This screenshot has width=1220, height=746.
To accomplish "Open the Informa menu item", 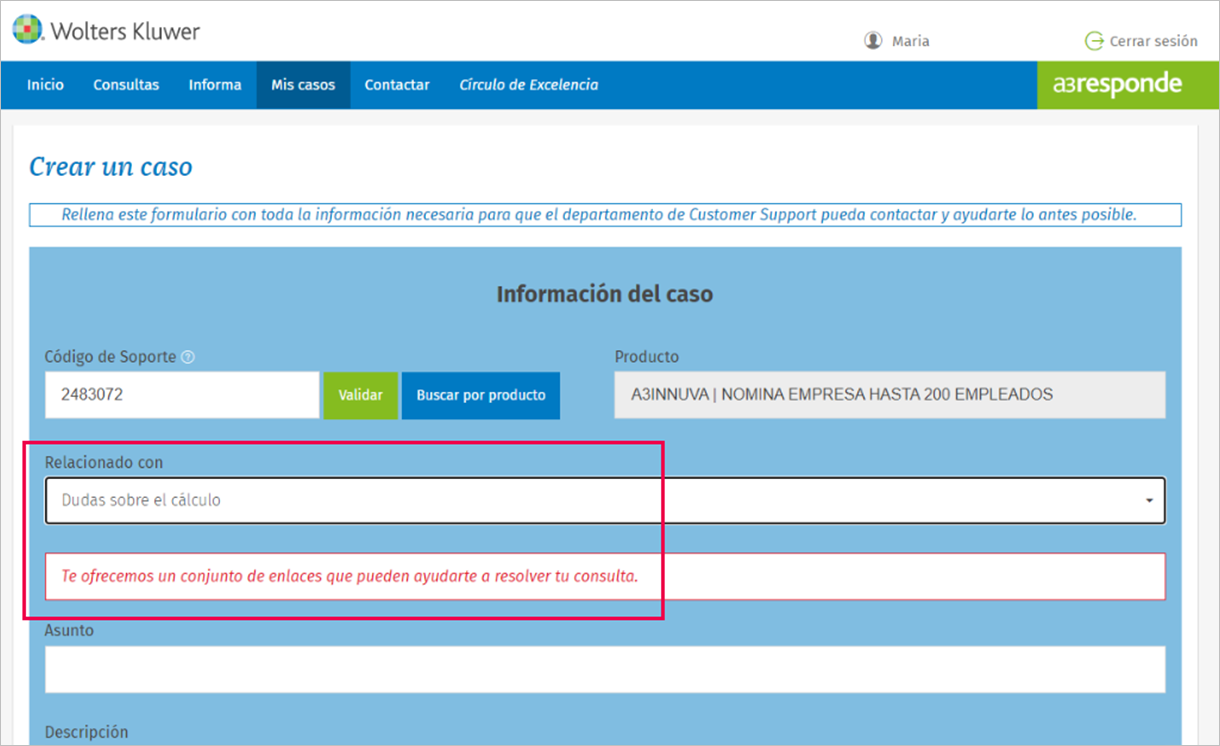I will click(x=215, y=85).
